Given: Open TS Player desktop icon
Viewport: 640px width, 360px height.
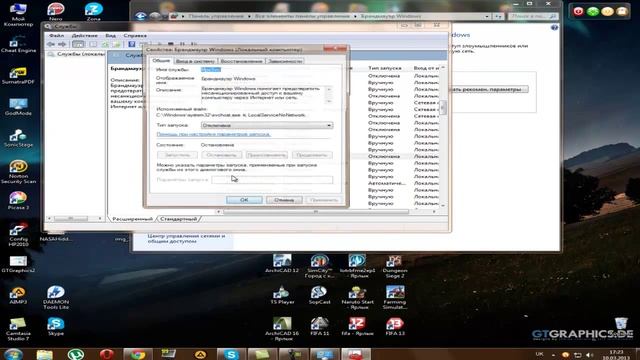Looking at the screenshot, I should [x=282, y=295].
